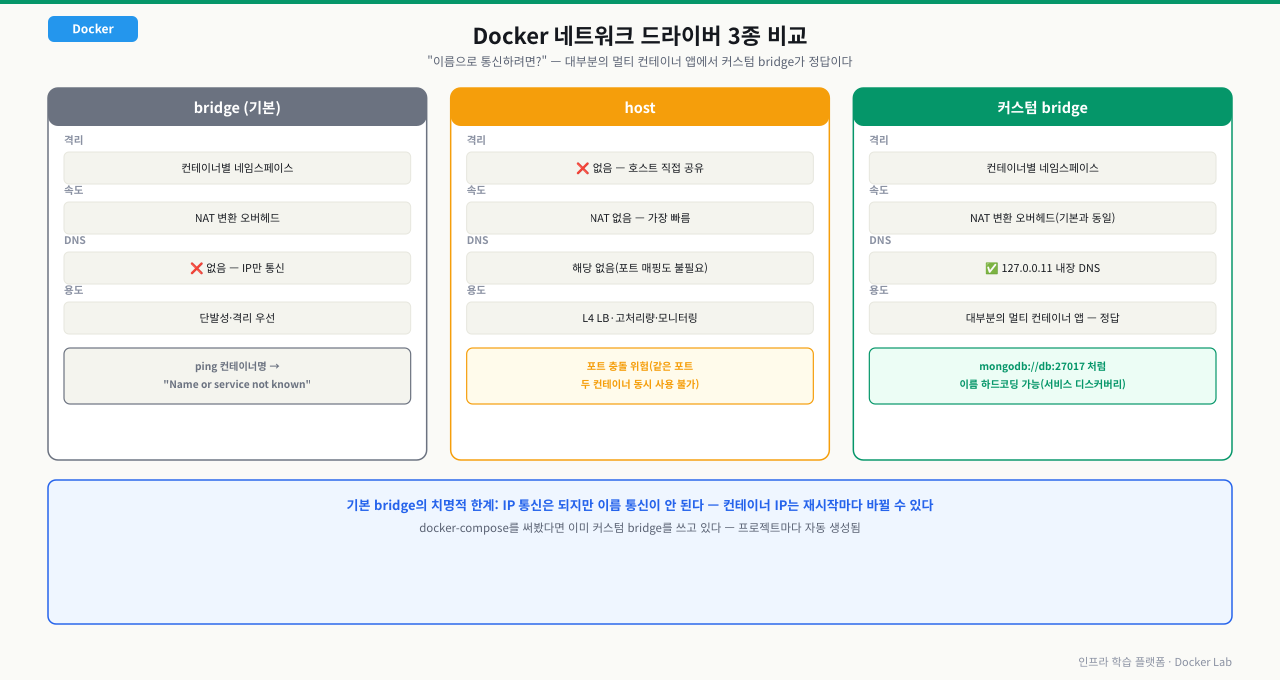The image size is (1280, 680).
Task: Click 'NAT 변환 오버헤드' in bridge (기본) column
Action: point(237,218)
